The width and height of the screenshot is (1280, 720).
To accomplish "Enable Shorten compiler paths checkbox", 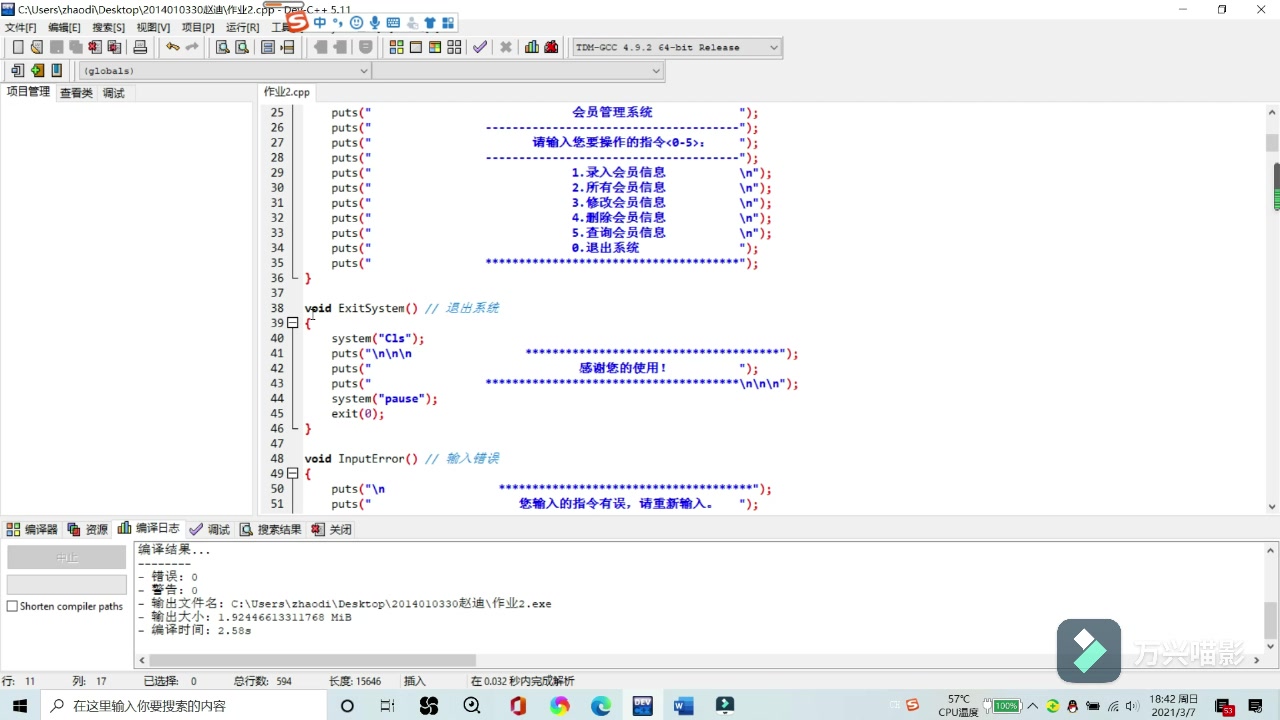I will 12,606.
